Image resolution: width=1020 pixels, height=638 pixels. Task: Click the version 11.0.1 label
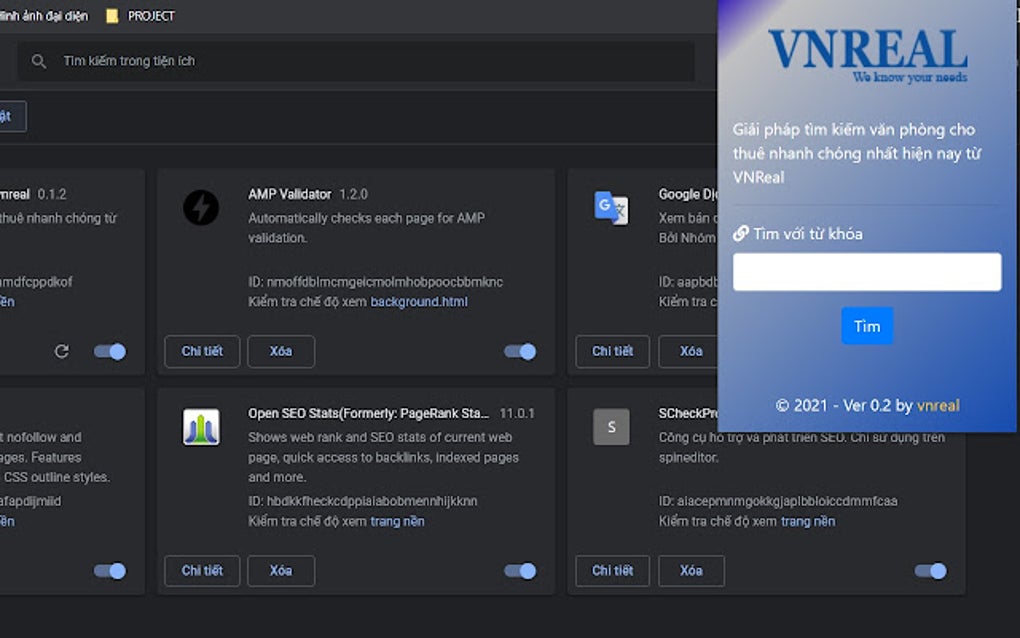(517, 414)
